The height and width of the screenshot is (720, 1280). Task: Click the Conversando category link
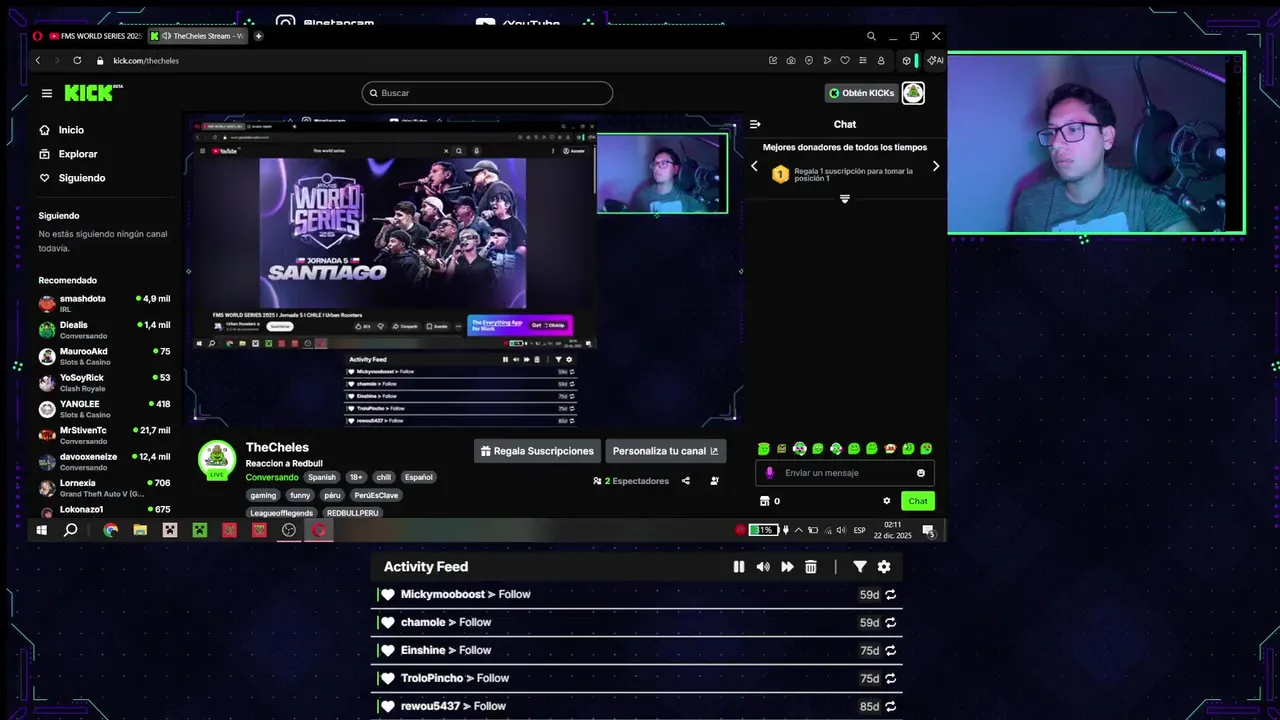pyautogui.click(x=272, y=477)
